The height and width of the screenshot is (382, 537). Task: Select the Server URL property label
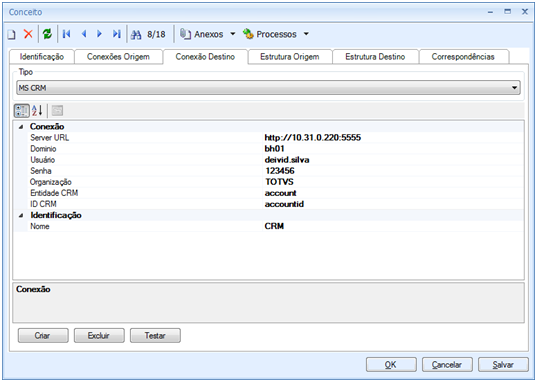(50, 138)
